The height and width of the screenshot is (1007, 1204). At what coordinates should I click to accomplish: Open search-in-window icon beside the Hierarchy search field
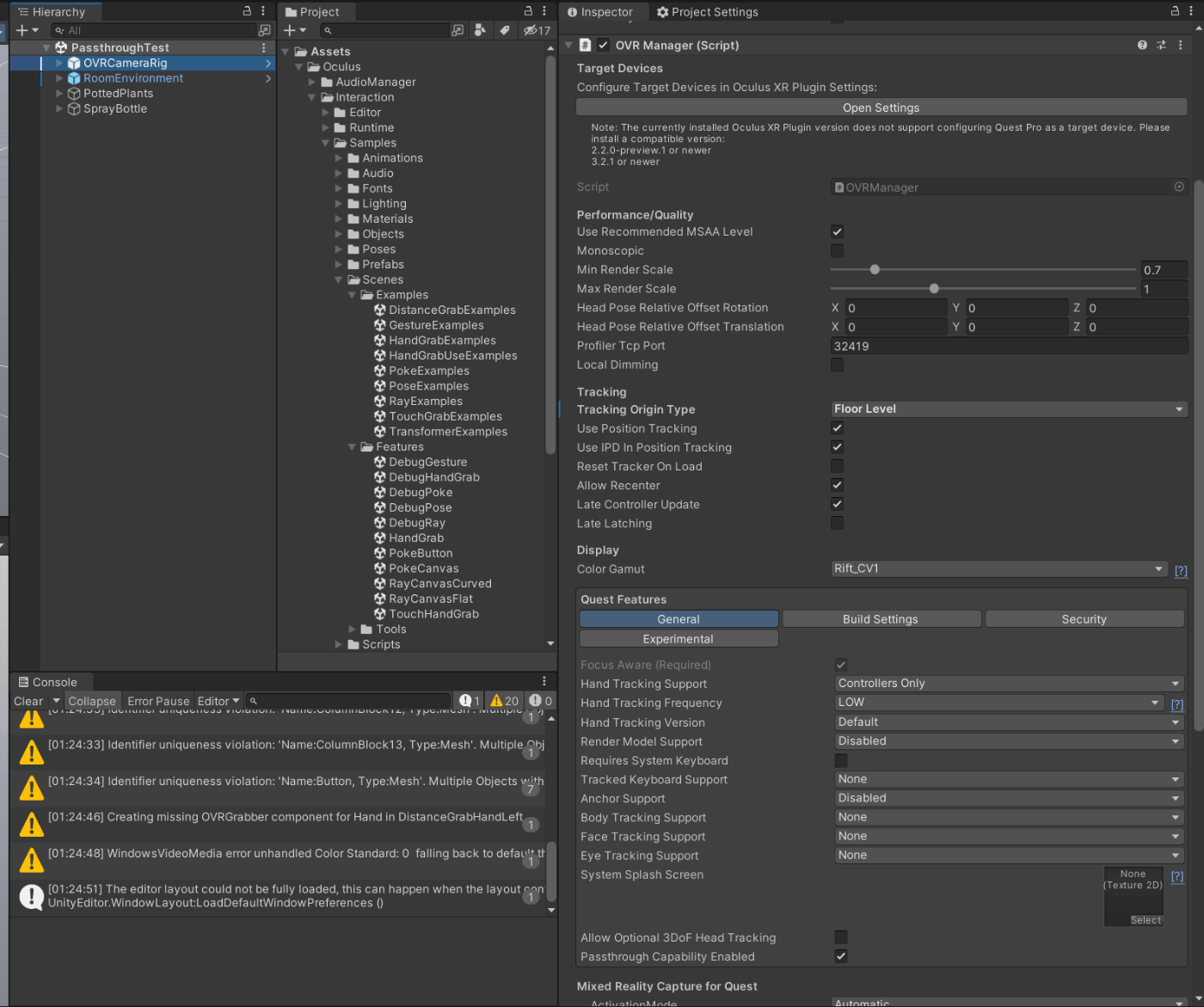[265, 30]
